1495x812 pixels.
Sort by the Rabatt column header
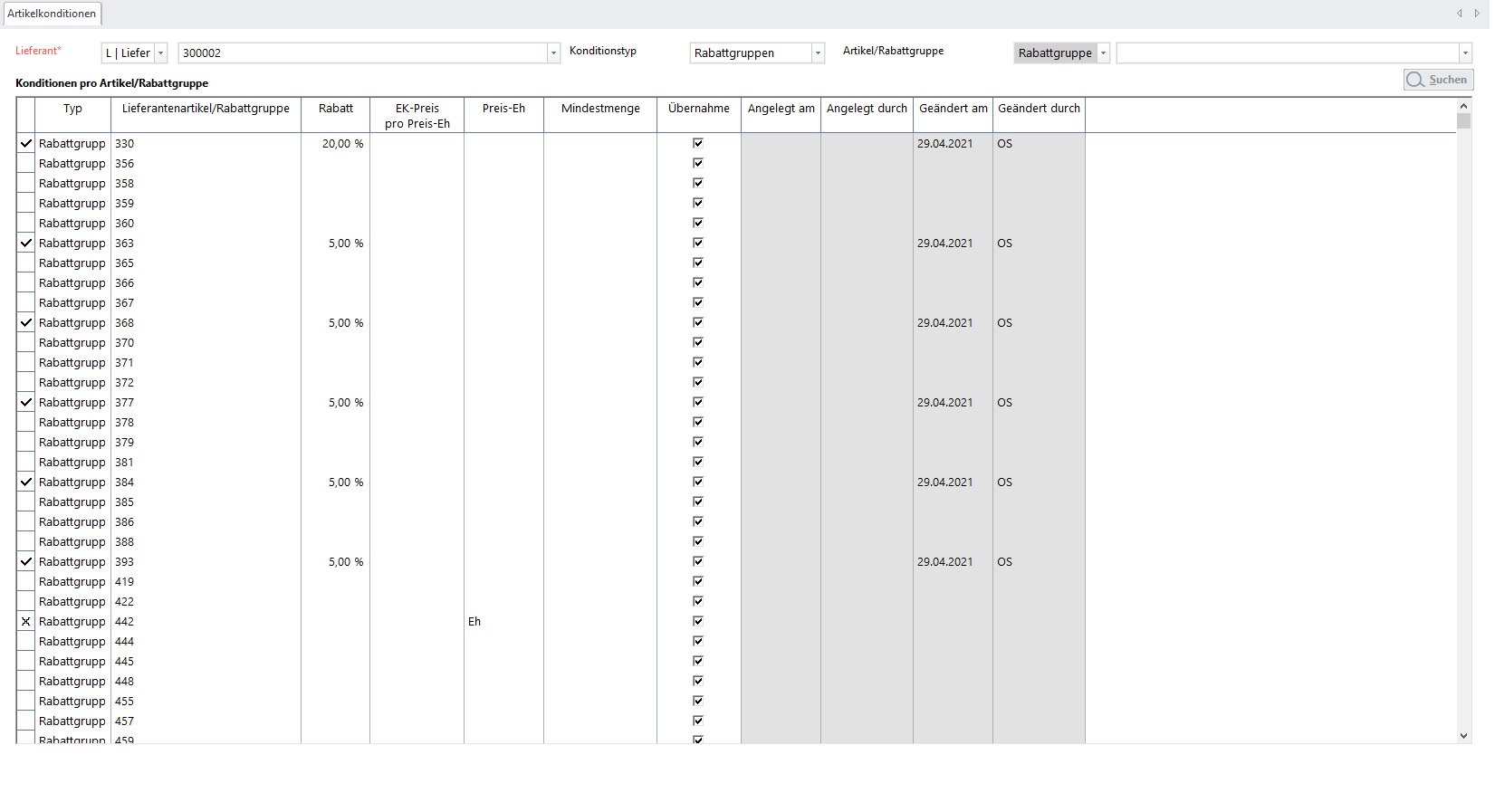(x=335, y=109)
